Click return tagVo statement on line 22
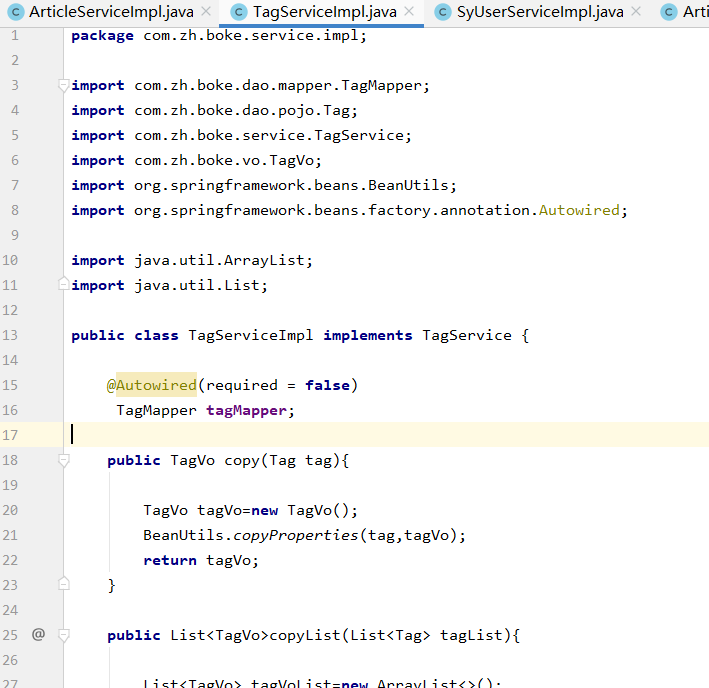This screenshot has width=709, height=688. 201,561
